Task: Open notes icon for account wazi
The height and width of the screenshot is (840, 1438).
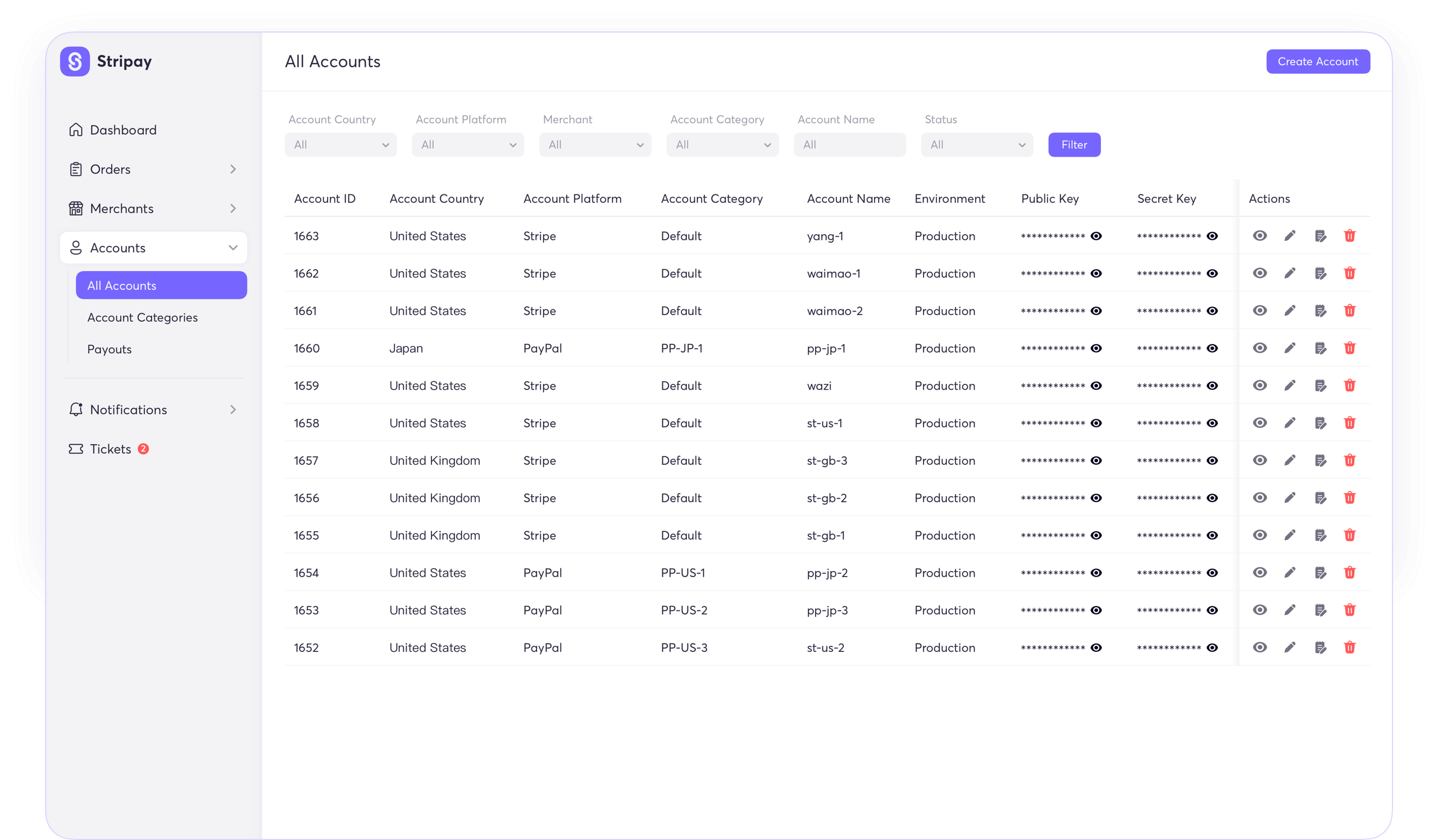Action: click(1320, 386)
